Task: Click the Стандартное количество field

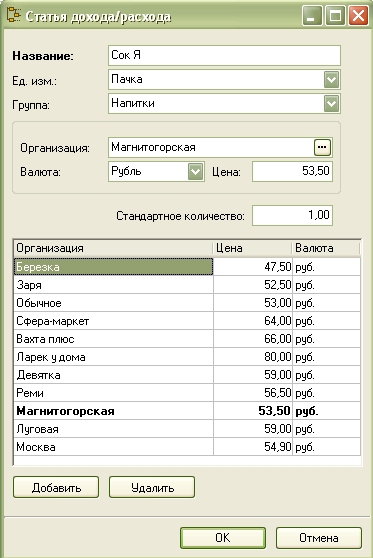Action: (x=293, y=215)
